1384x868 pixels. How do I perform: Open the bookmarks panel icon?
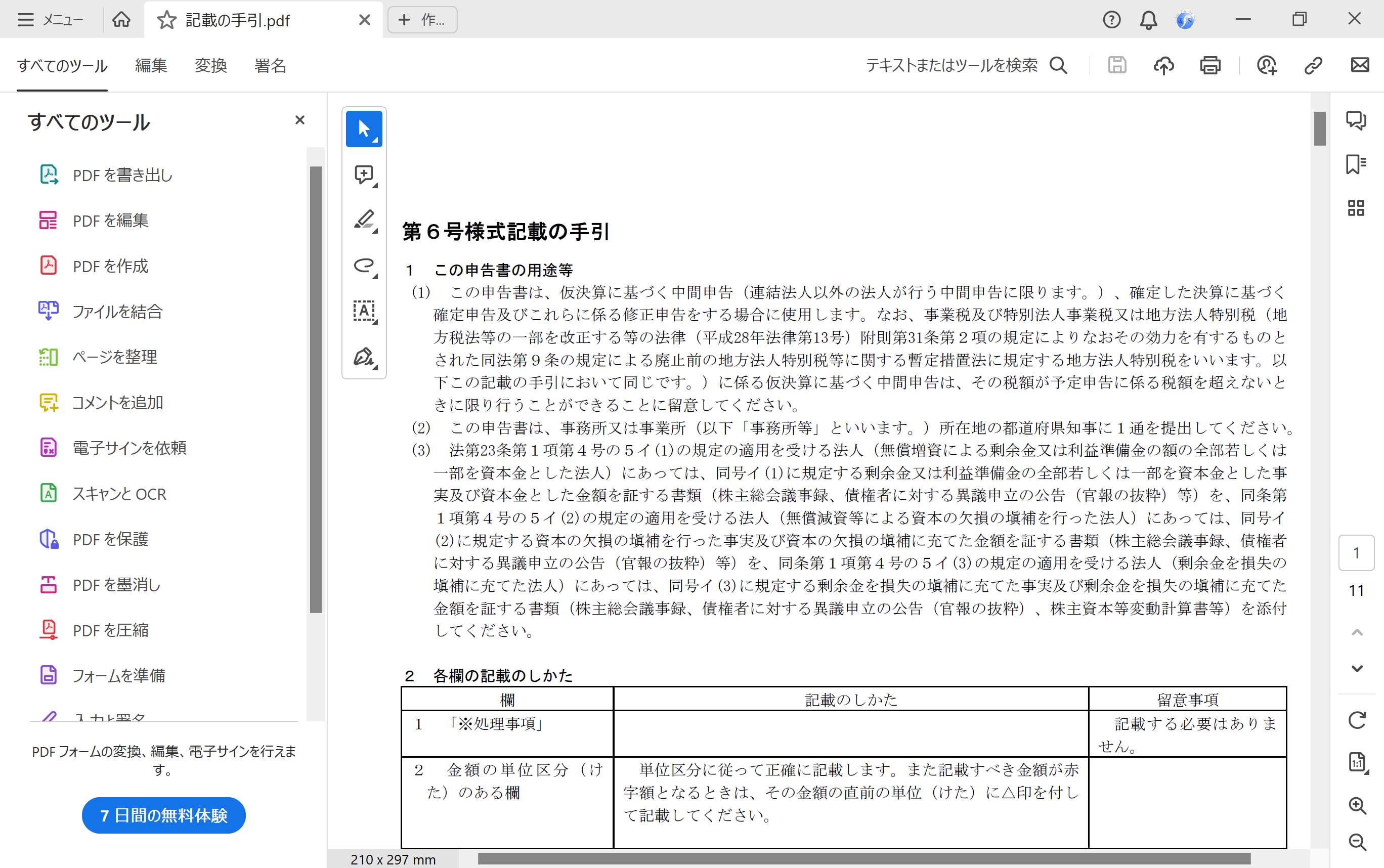click(x=1356, y=164)
